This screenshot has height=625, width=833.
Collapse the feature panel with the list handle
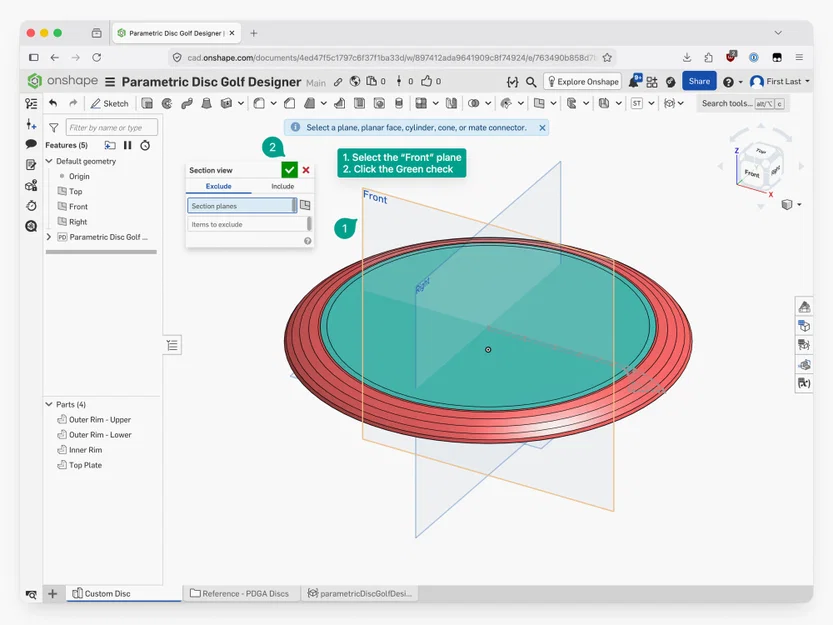[172, 345]
